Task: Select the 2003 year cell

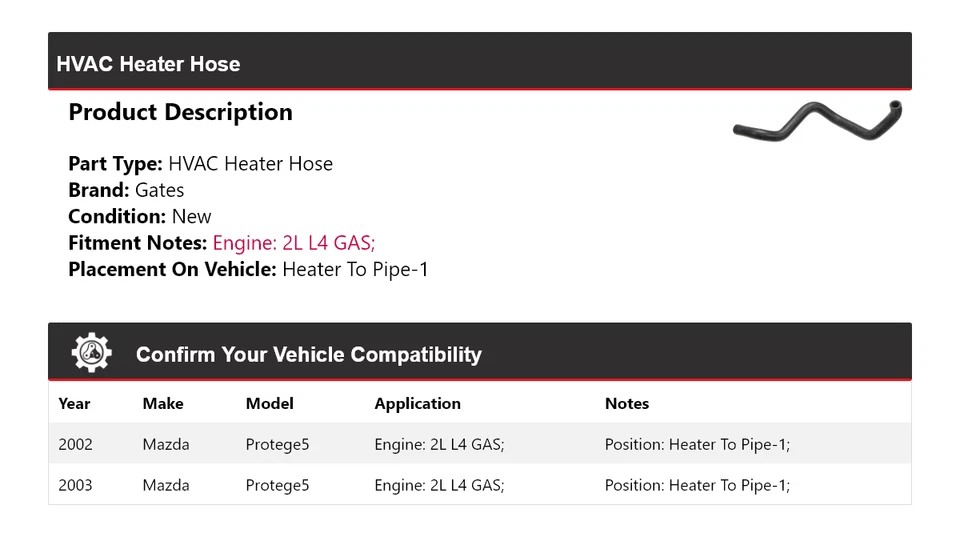Action: click(75, 485)
